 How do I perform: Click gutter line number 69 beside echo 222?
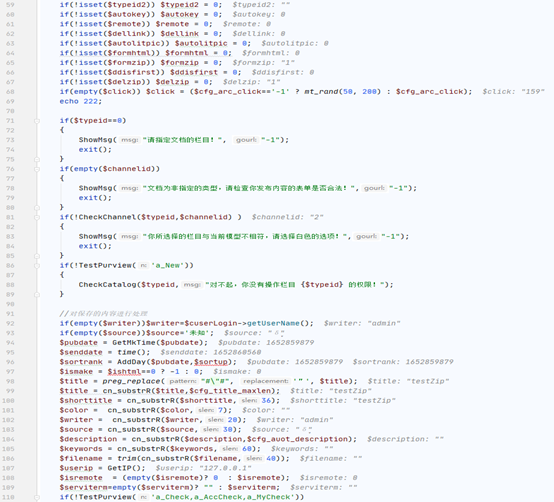coord(10,101)
